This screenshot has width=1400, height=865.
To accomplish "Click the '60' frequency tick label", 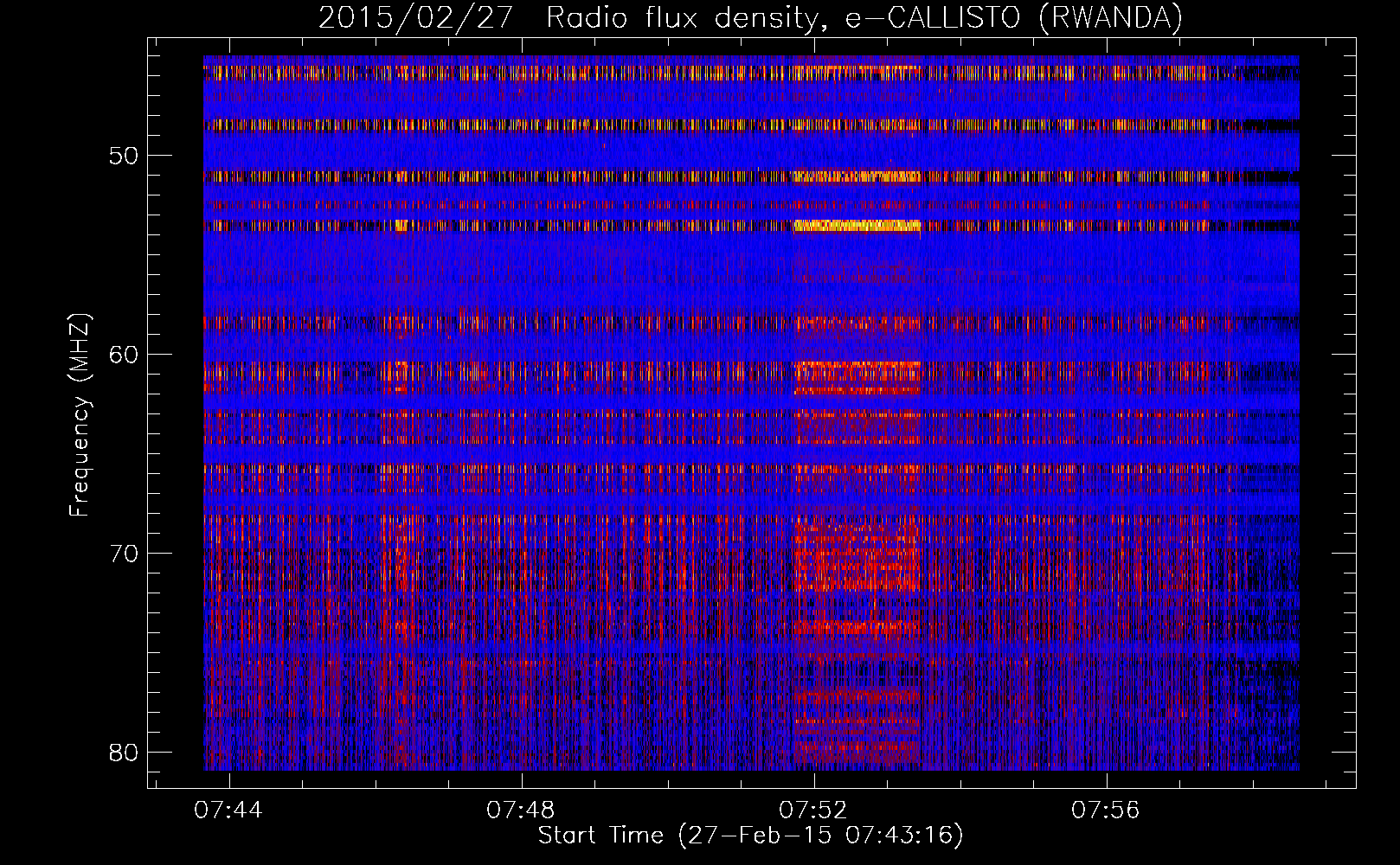I will (124, 355).
